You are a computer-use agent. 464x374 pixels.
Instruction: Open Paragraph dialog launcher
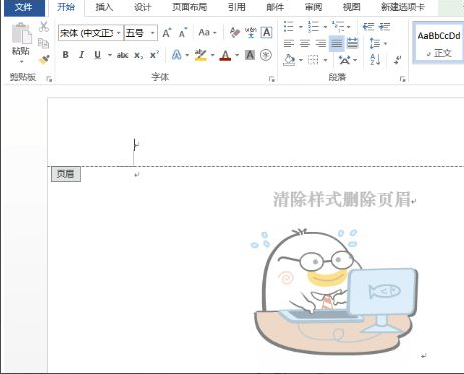coord(403,79)
